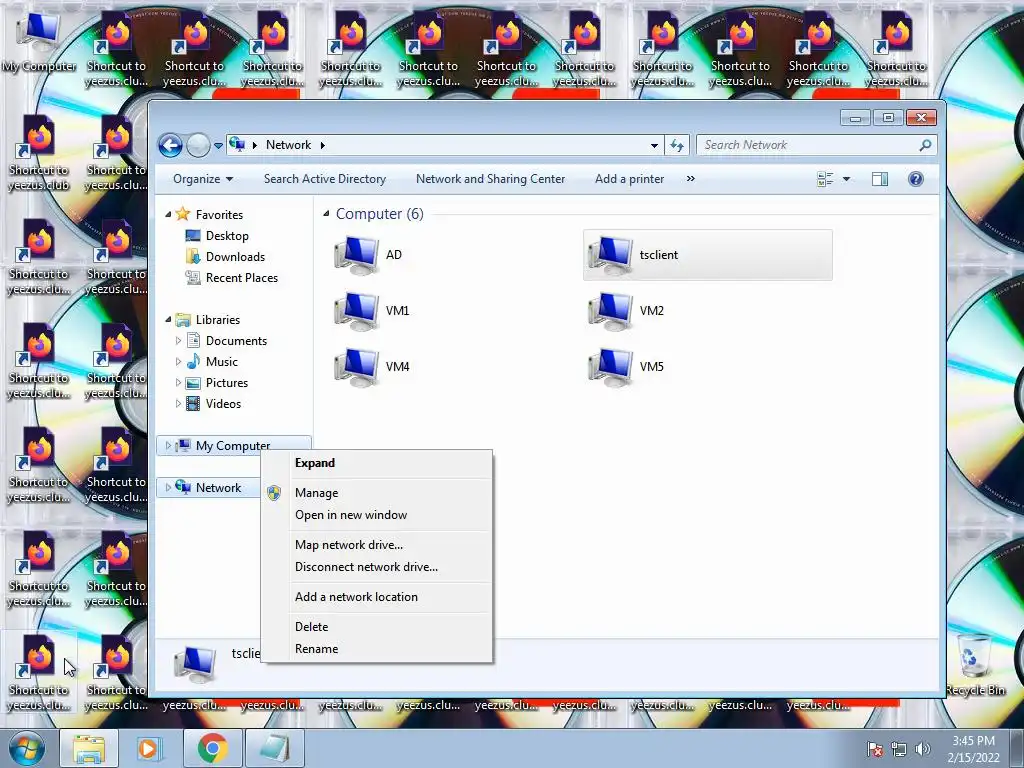This screenshot has width=1024, height=768.
Task: Refresh the Network address bar
Action: (x=677, y=145)
